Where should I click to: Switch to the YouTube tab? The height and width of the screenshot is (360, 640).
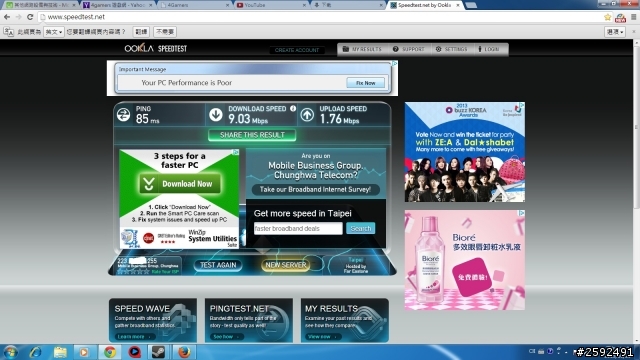click(269, 5)
